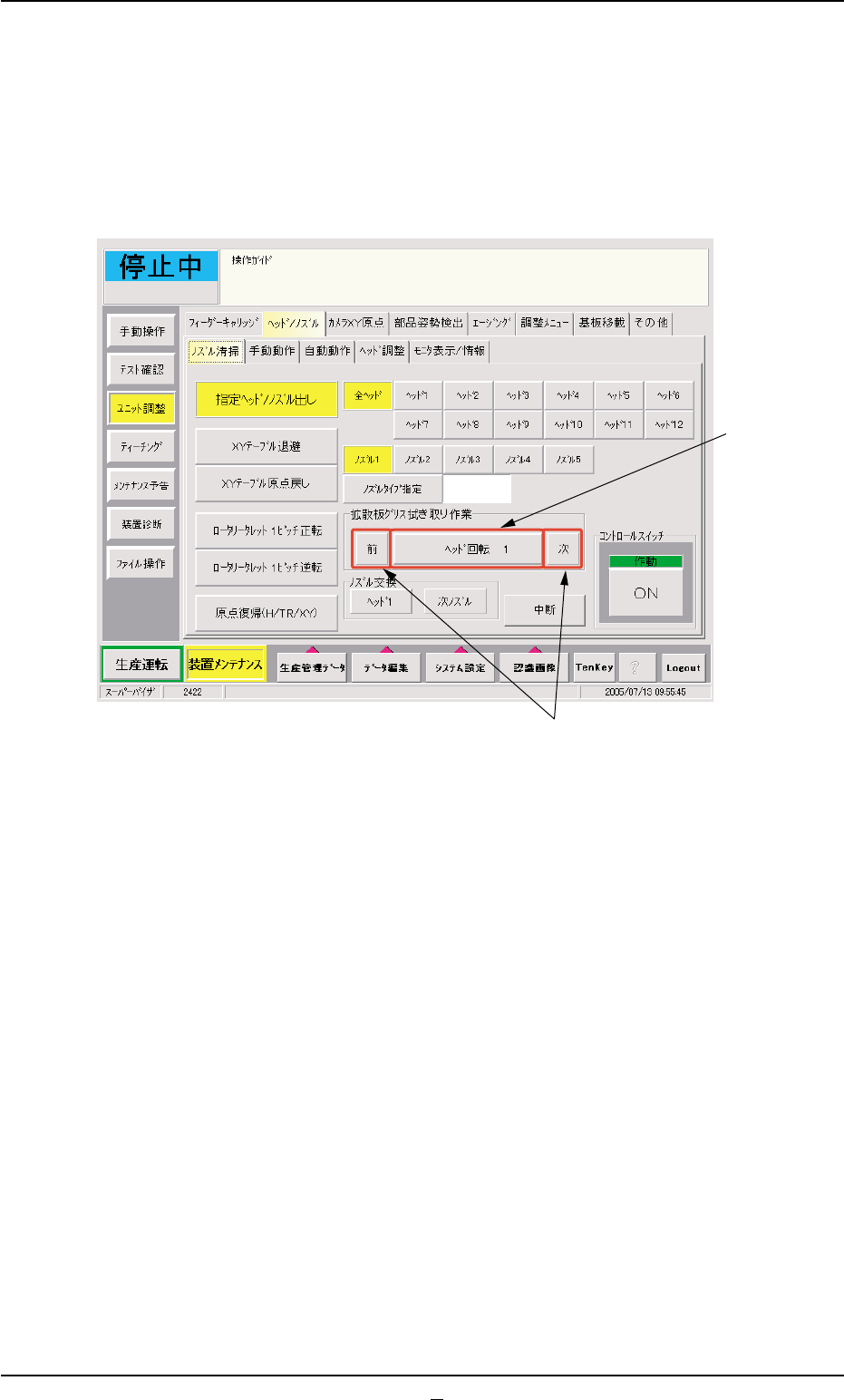The image size is (844, 1400).
Task: Choose the ノズル3 button
Action: (x=468, y=460)
